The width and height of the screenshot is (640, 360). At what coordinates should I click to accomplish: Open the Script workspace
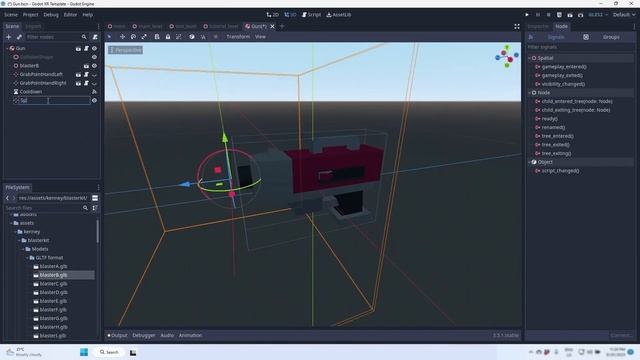(311, 15)
